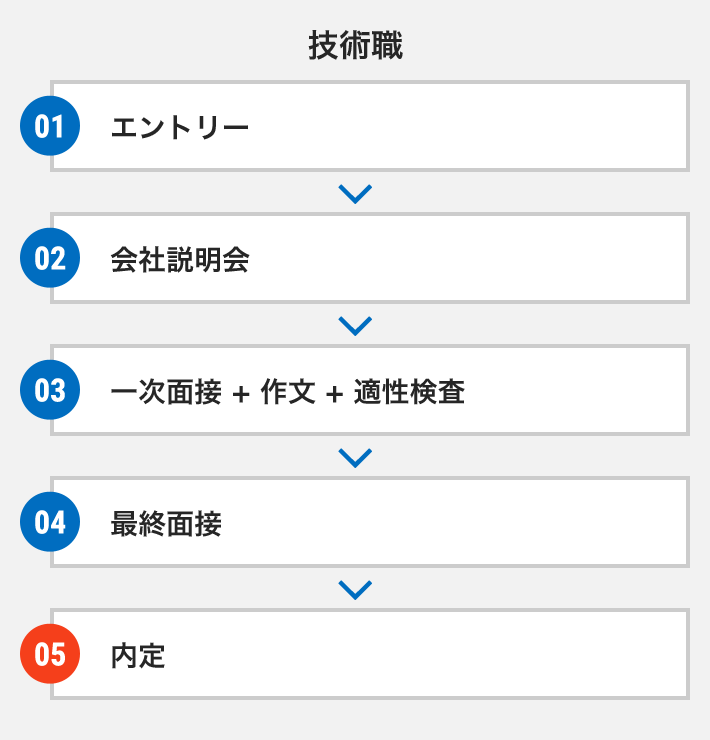Click the red 05 step circle

[50, 654]
